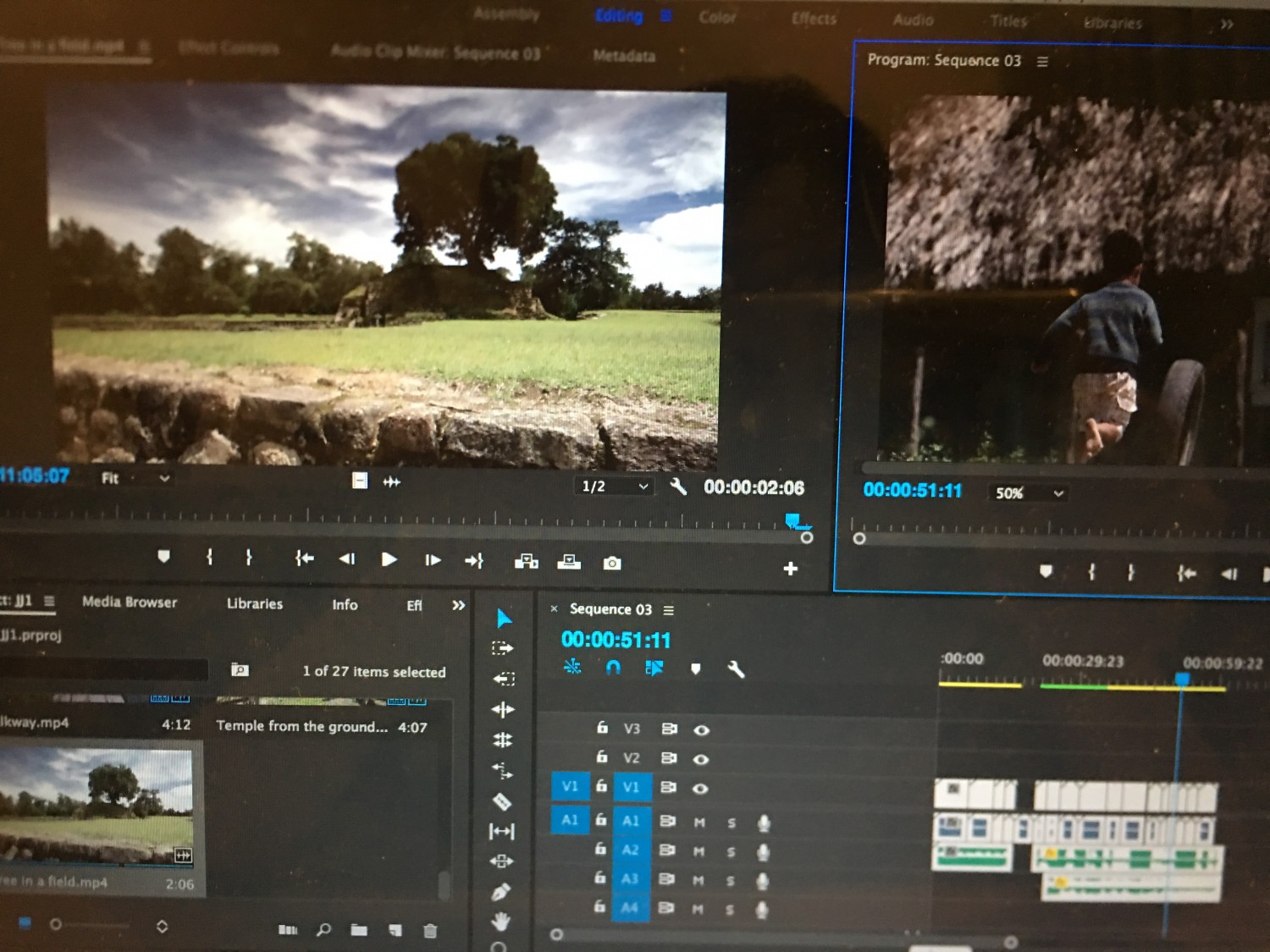Expand hidden Project panel tabs chevron

pyautogui.click(x=458, y=605)
